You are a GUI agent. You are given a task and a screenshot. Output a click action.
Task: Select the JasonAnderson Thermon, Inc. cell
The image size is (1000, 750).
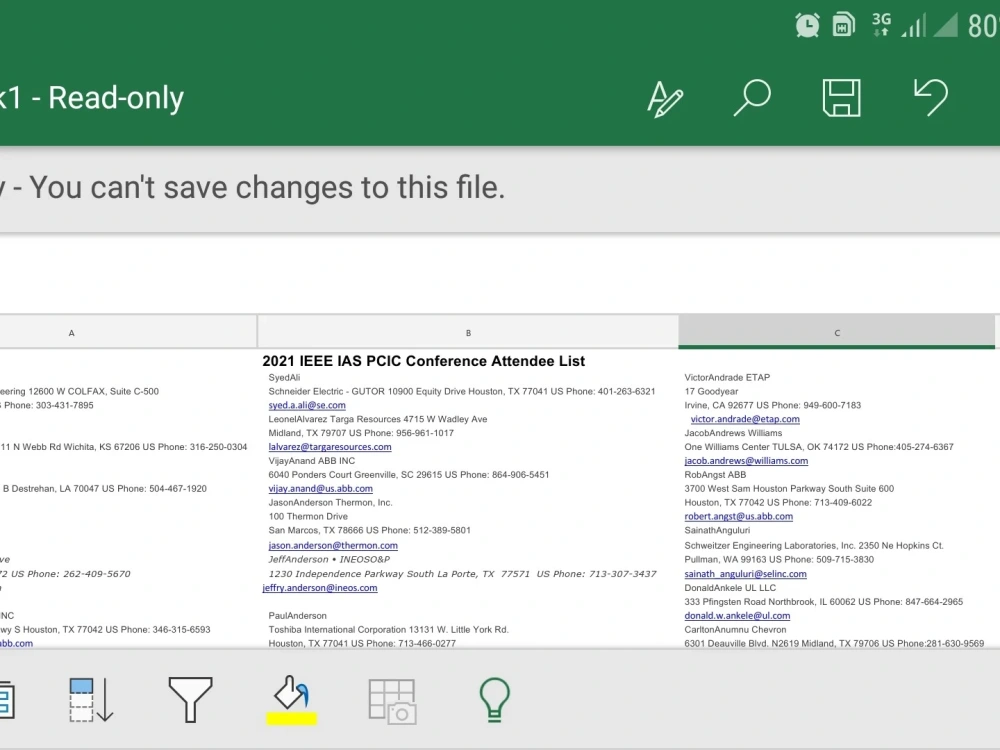330,503
